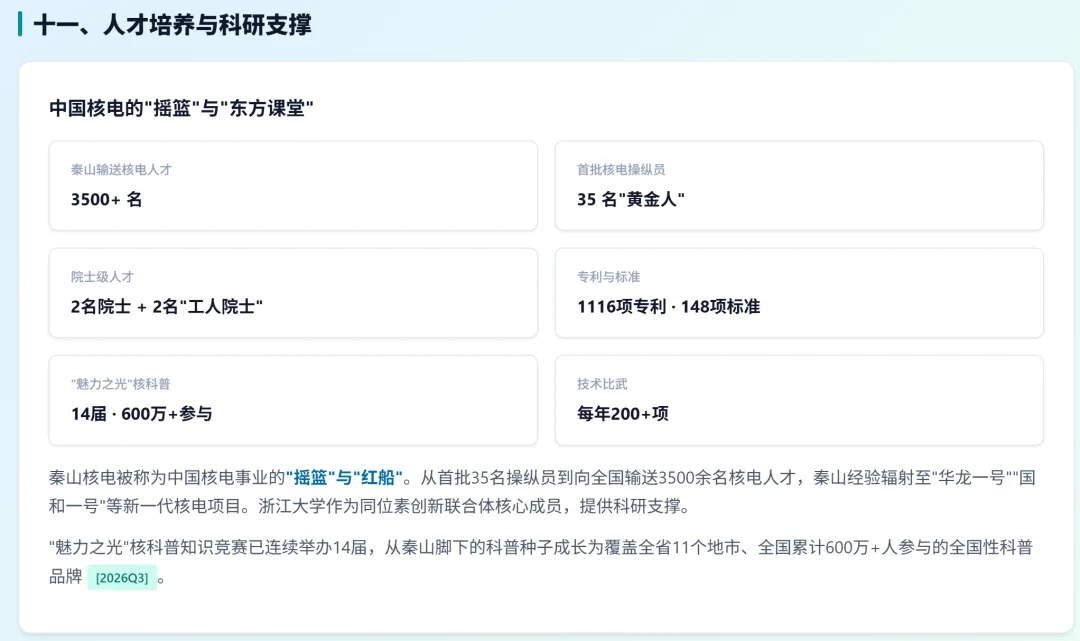Select the card label 秦山输送核电人才
Viewport: 1080px width, 641px height.
click(x=121, y=169)
